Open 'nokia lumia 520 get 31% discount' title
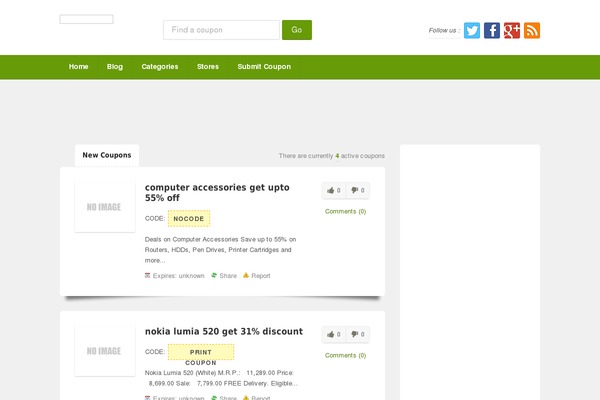Screen dimensions: 600x400 (224, 331)
